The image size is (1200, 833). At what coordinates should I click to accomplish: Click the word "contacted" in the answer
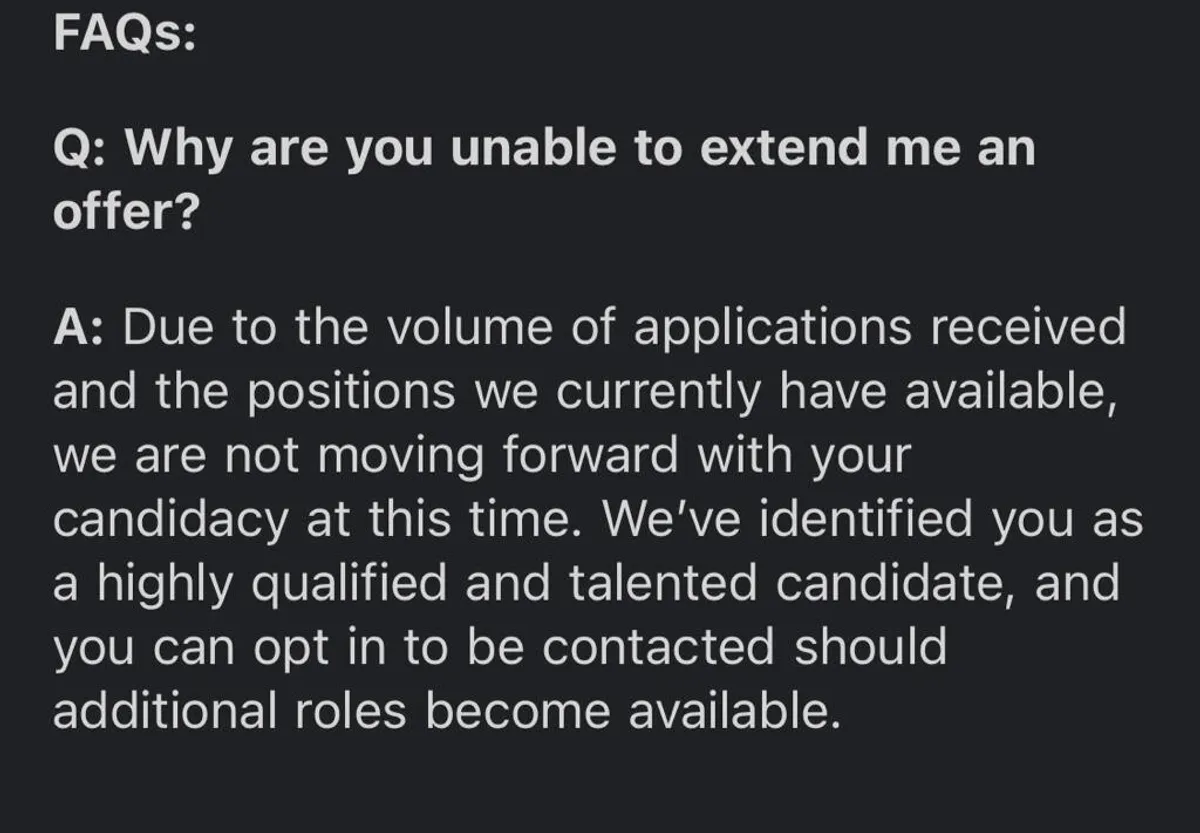[x=660, y=648]
